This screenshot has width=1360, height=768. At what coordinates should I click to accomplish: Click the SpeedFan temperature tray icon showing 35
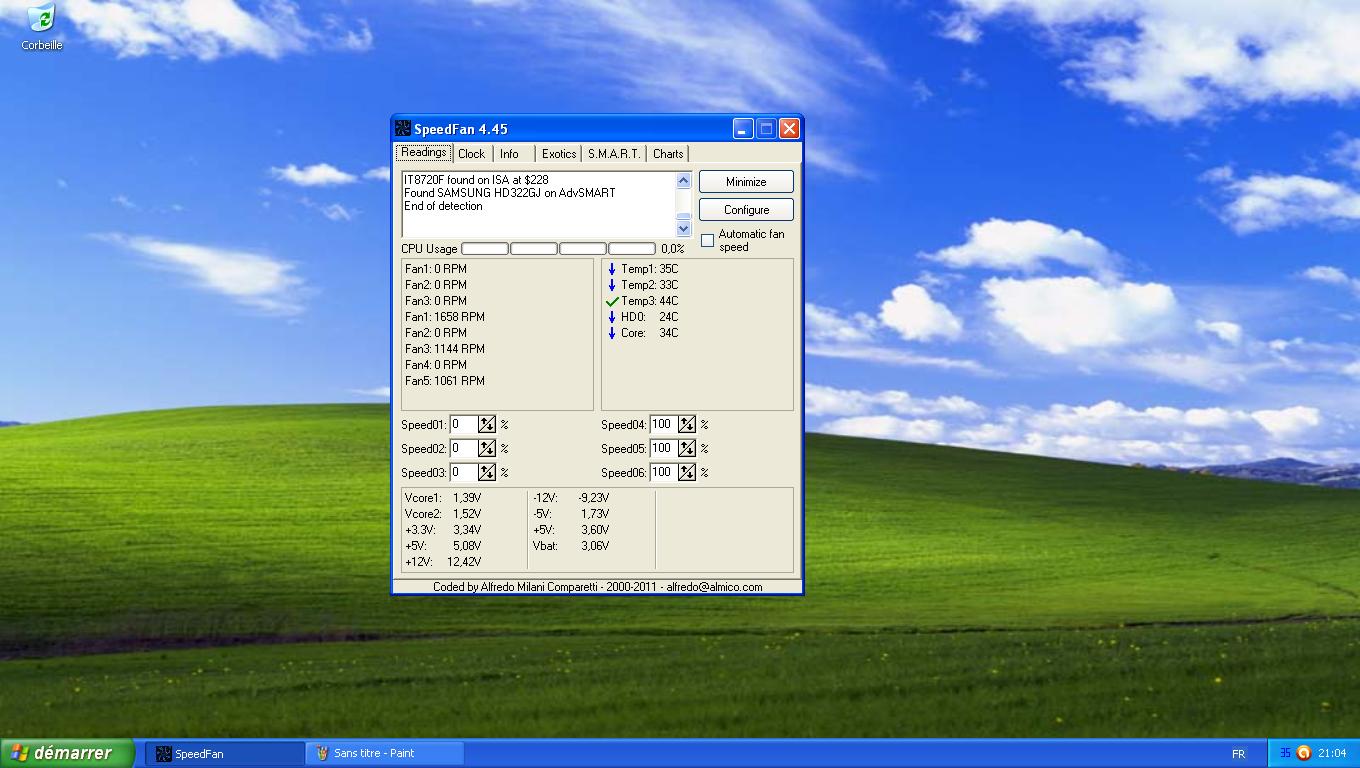pos(1285,753)
